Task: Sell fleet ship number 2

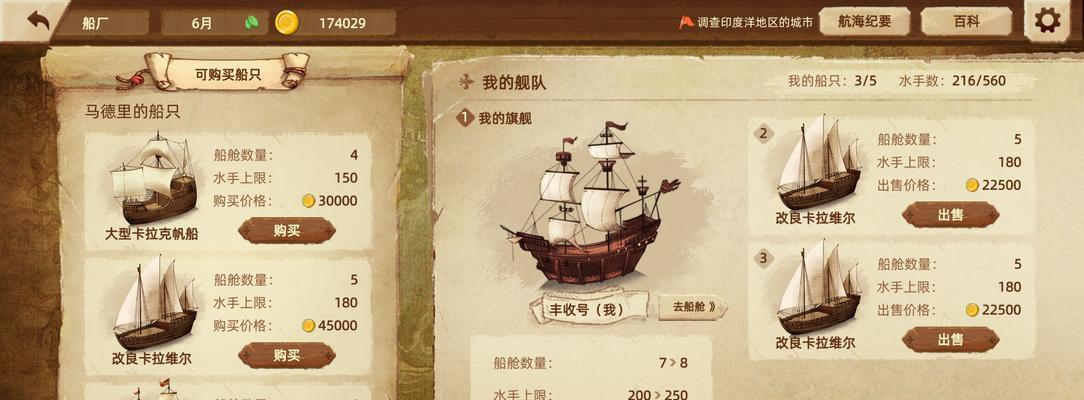Action: point(951,215)
